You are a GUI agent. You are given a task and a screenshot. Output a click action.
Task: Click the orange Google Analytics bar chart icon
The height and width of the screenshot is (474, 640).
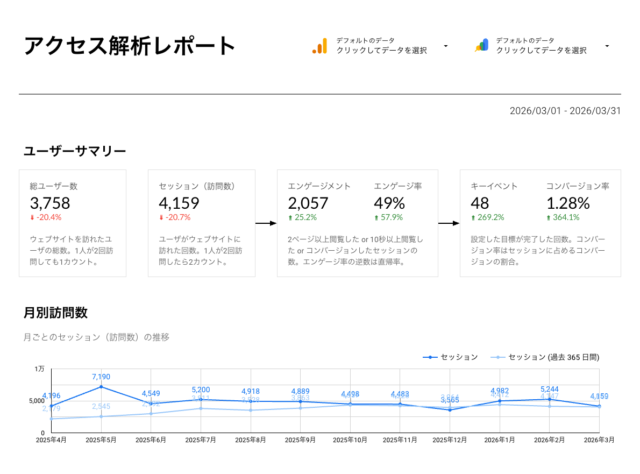[x=320, y=46]
